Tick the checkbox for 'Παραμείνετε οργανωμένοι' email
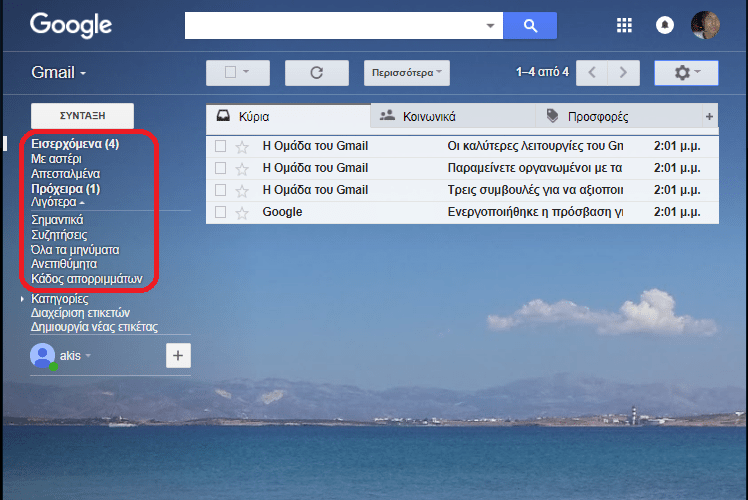This screenshot has width=748, height=500. point(220,168)
